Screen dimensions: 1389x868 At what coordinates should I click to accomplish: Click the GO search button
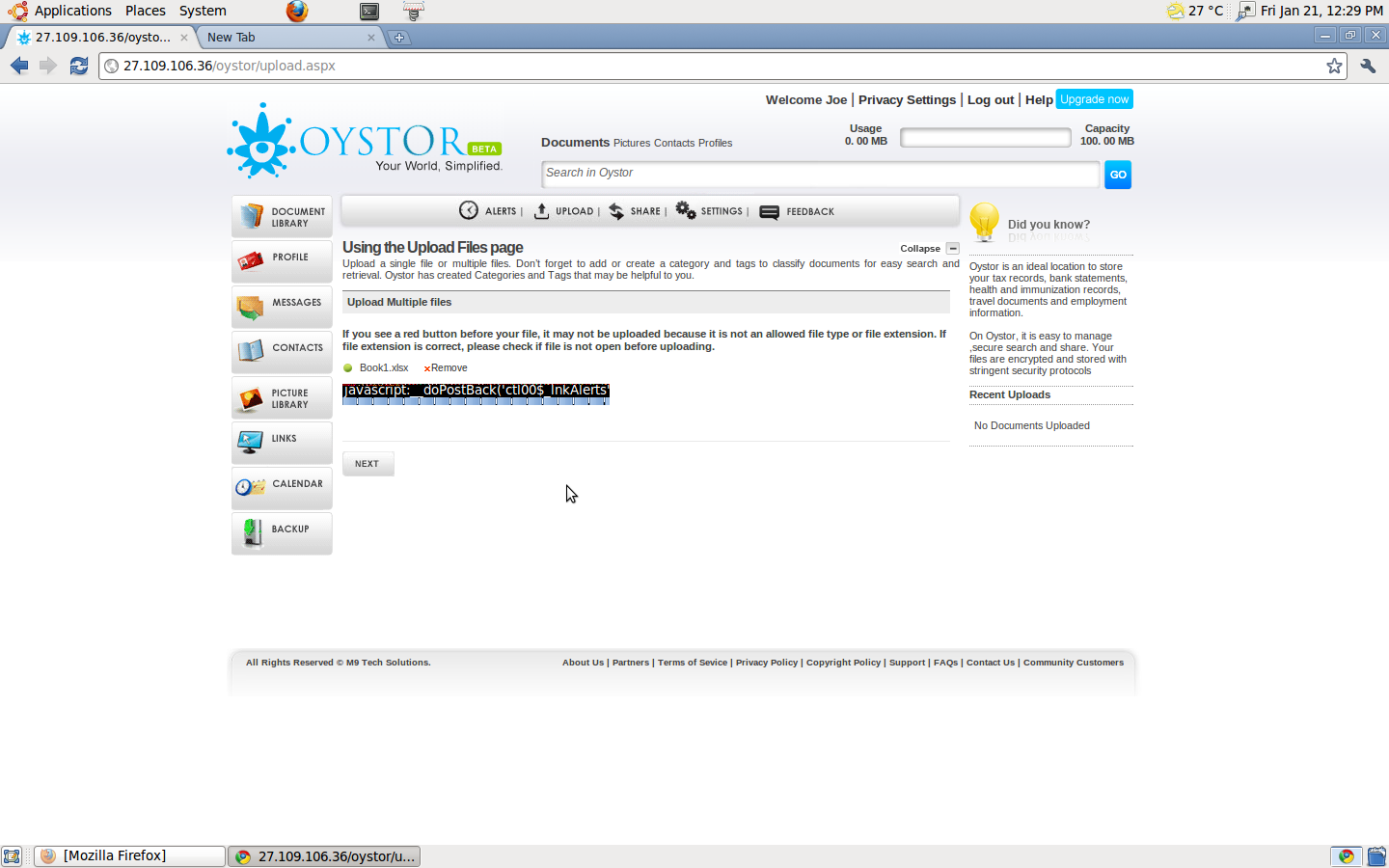tap(1118, 175)
